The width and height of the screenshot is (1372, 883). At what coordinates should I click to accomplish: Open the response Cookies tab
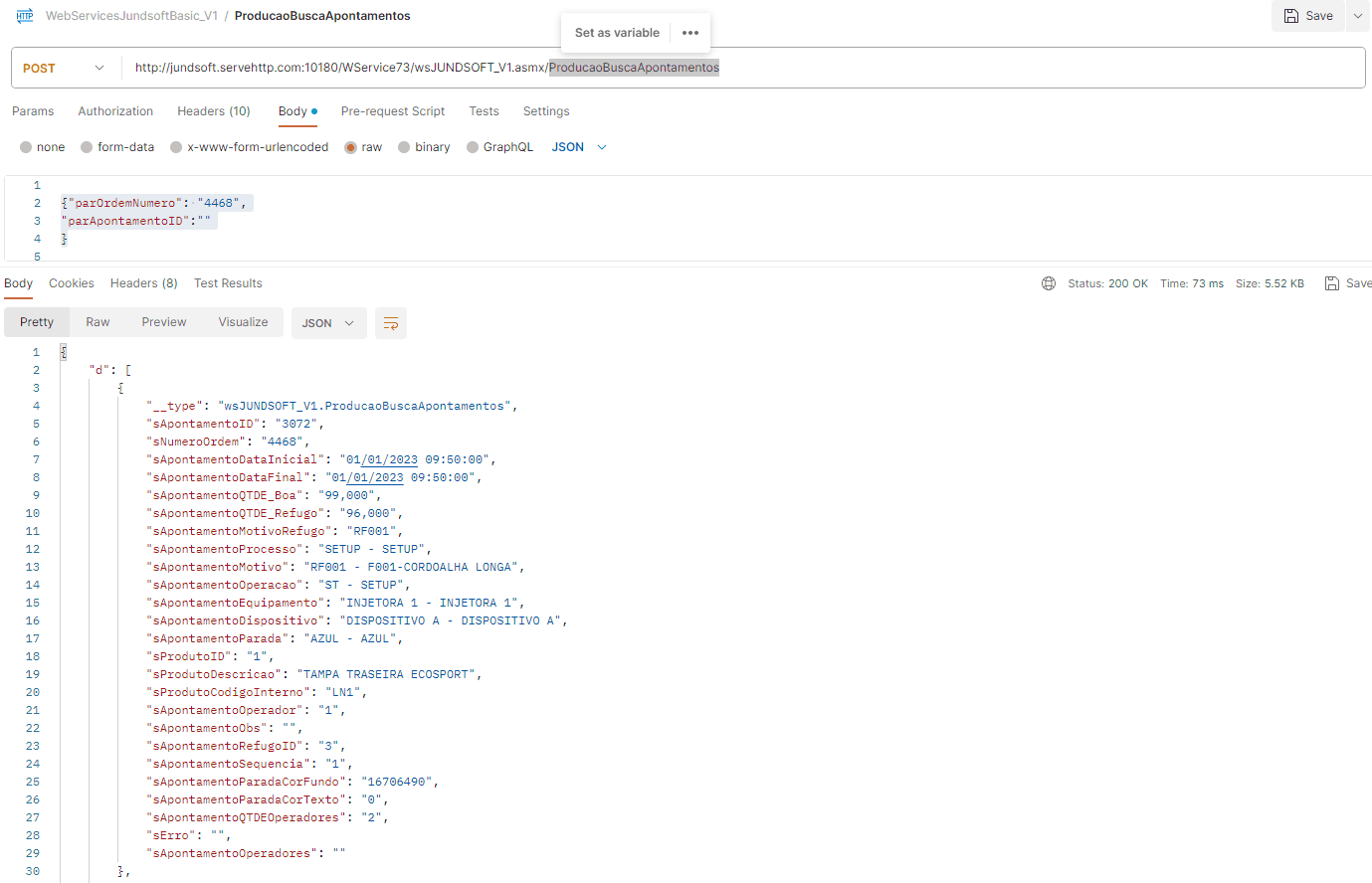[x=72, y=283]
